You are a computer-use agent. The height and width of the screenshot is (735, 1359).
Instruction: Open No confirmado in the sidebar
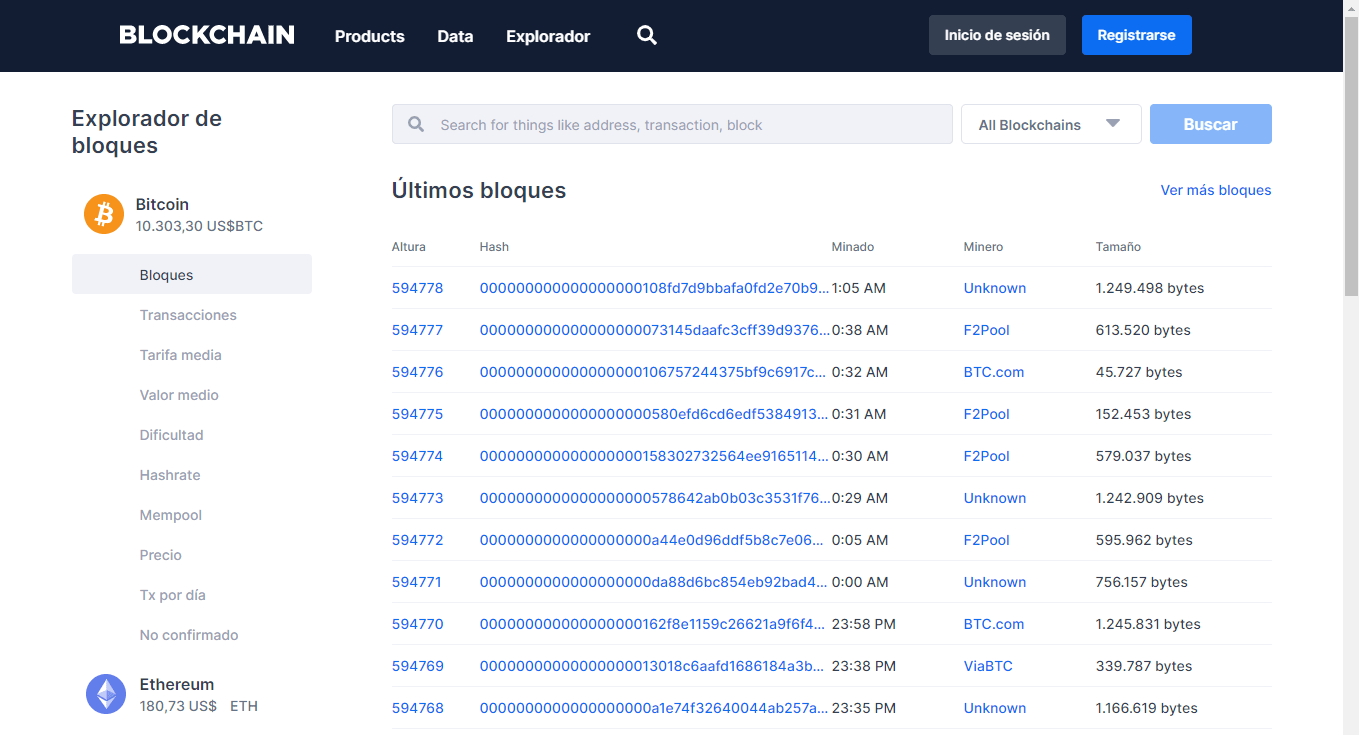coord(189,635)
